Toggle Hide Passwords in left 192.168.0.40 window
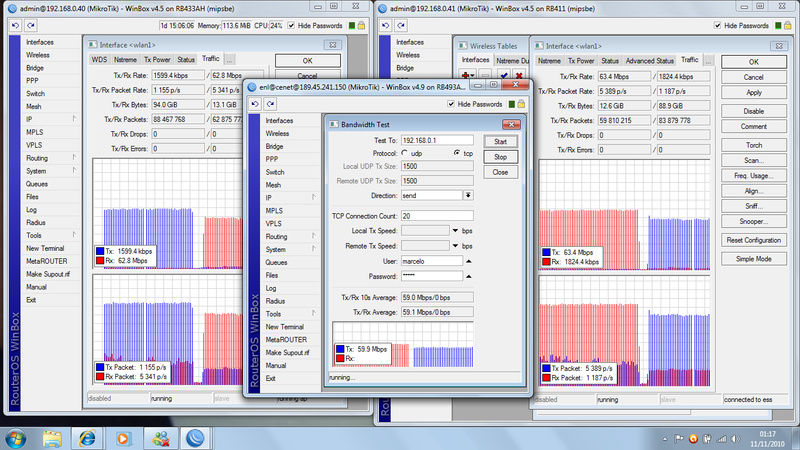The width and height of the screenshot is (800, 450). click(x=291, y=26)
